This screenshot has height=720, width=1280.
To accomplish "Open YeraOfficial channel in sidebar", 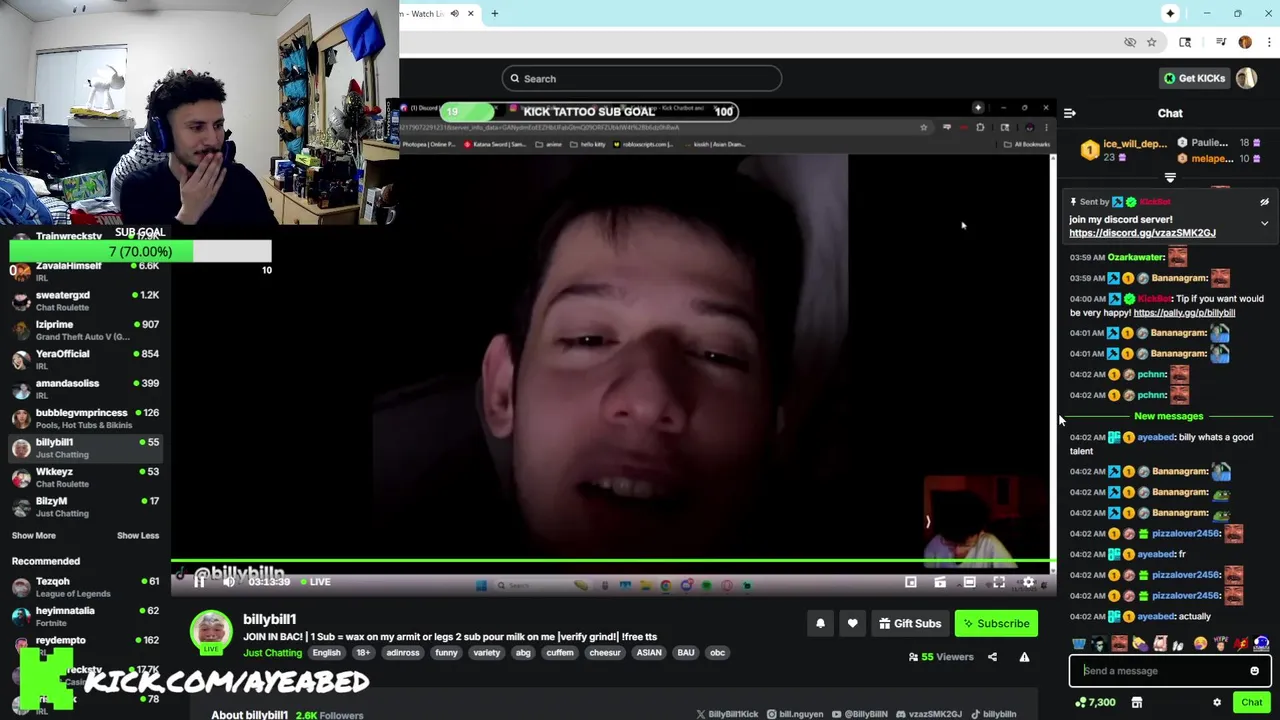I will click(x=85, y=359).
